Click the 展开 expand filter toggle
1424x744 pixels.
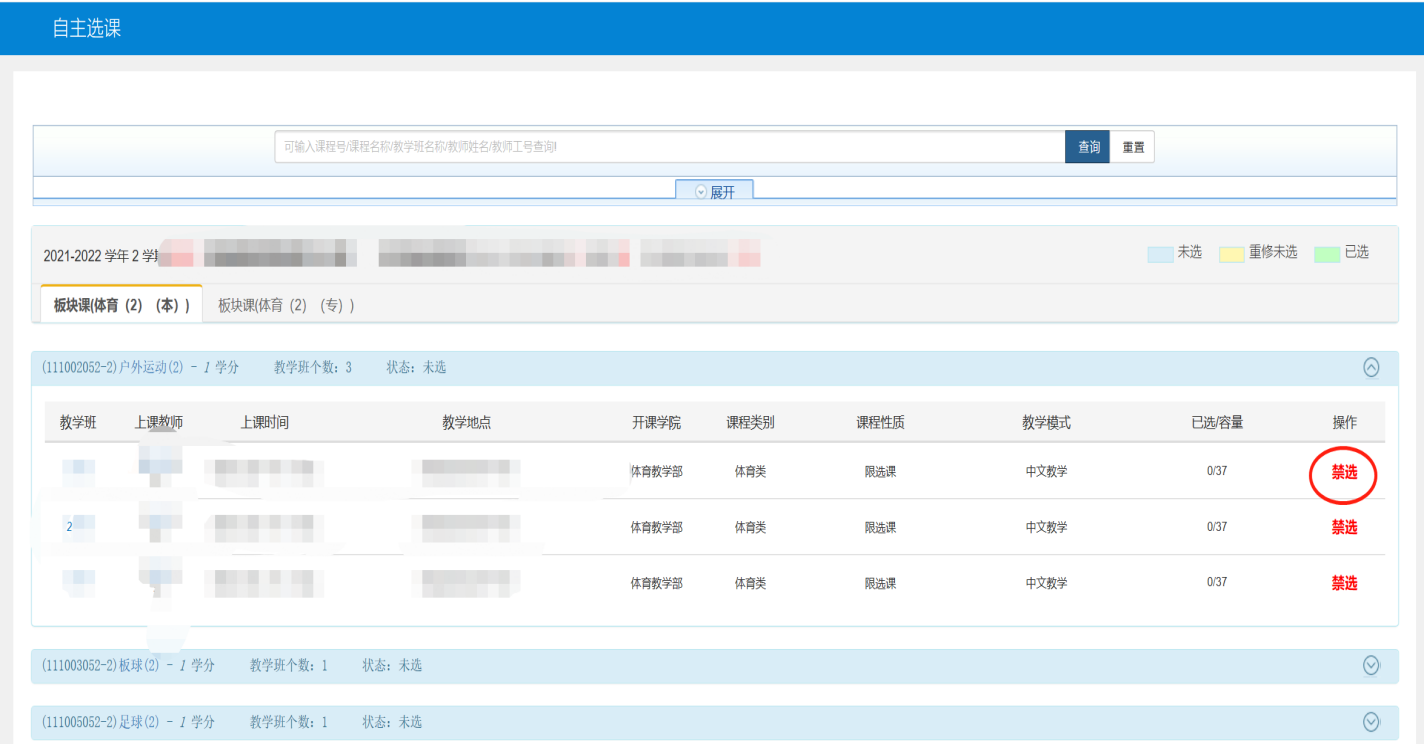coord(714,192)
